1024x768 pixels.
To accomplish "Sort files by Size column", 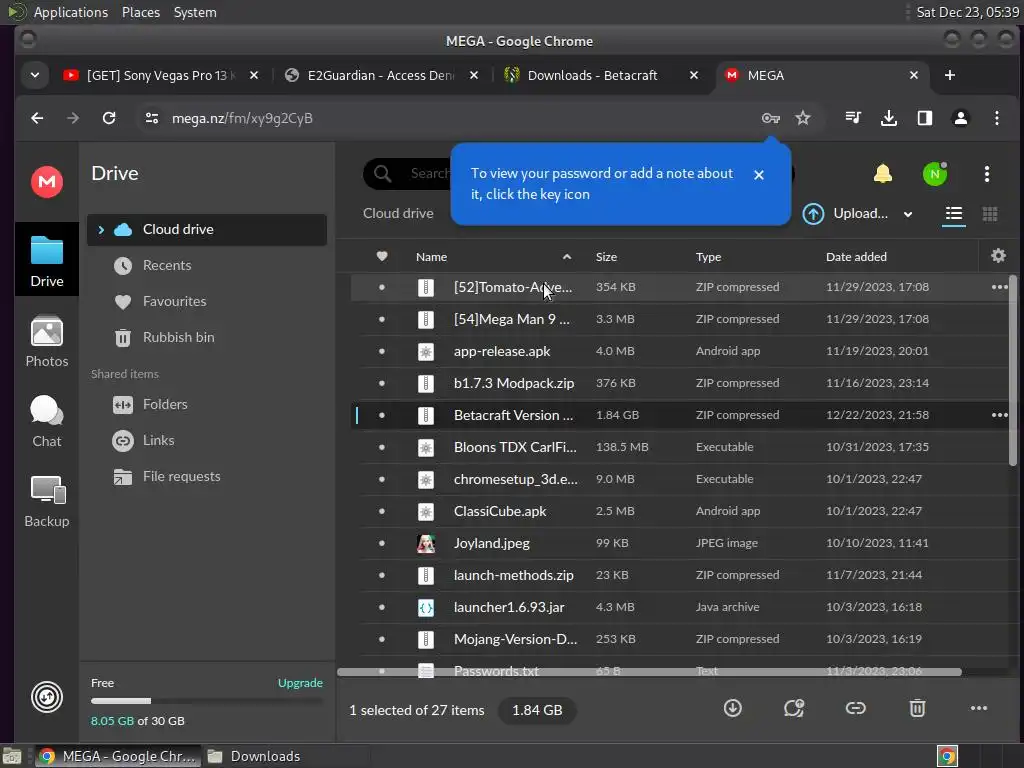I will tap(606, 257).
